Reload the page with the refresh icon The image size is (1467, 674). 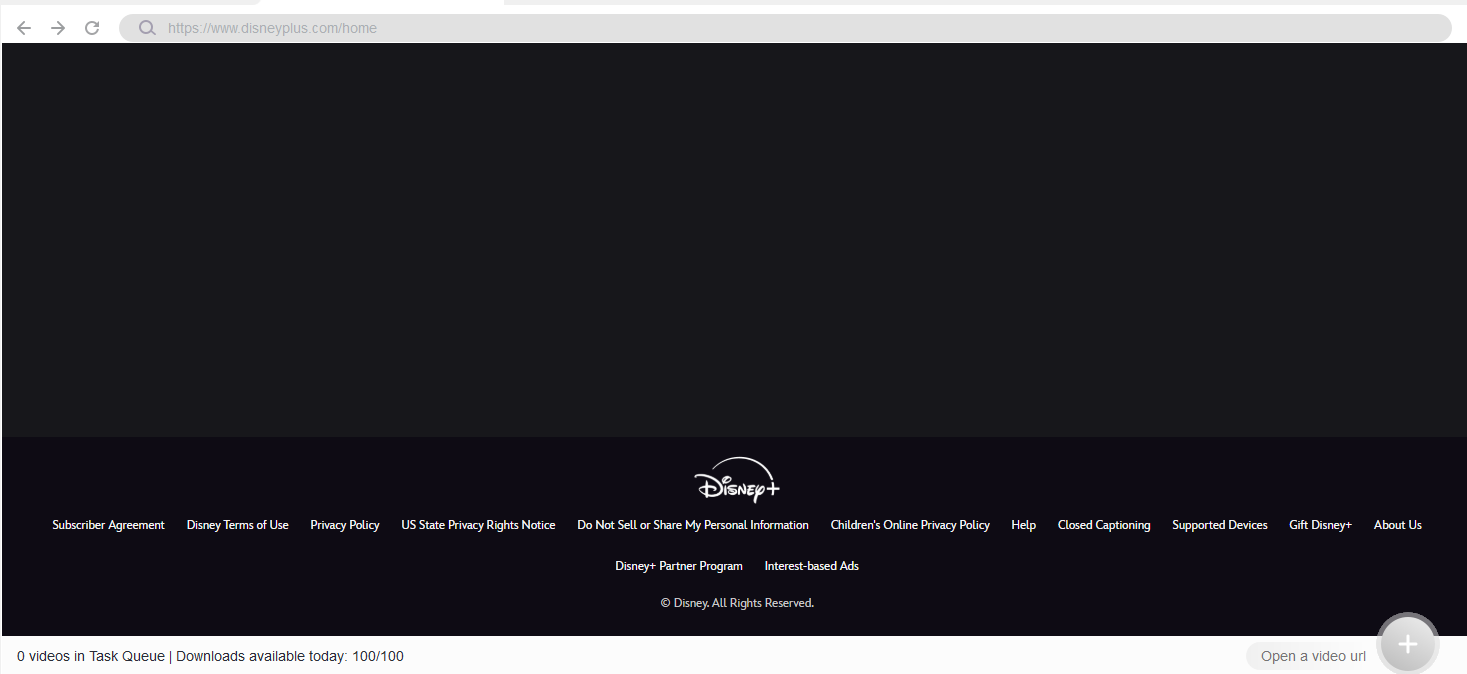(92, 28)
